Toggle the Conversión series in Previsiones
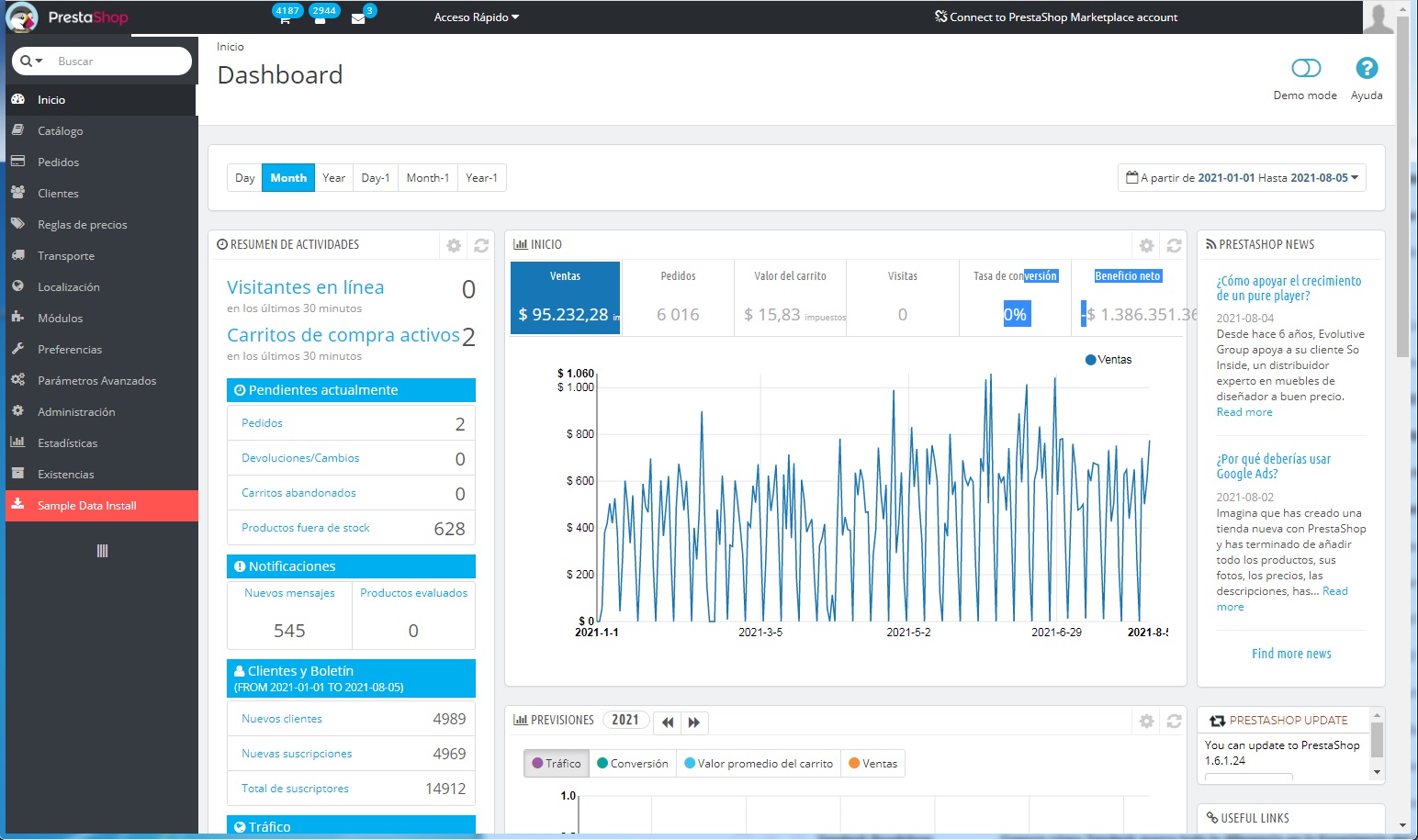The image size is (1418, 840). (633, 764)
